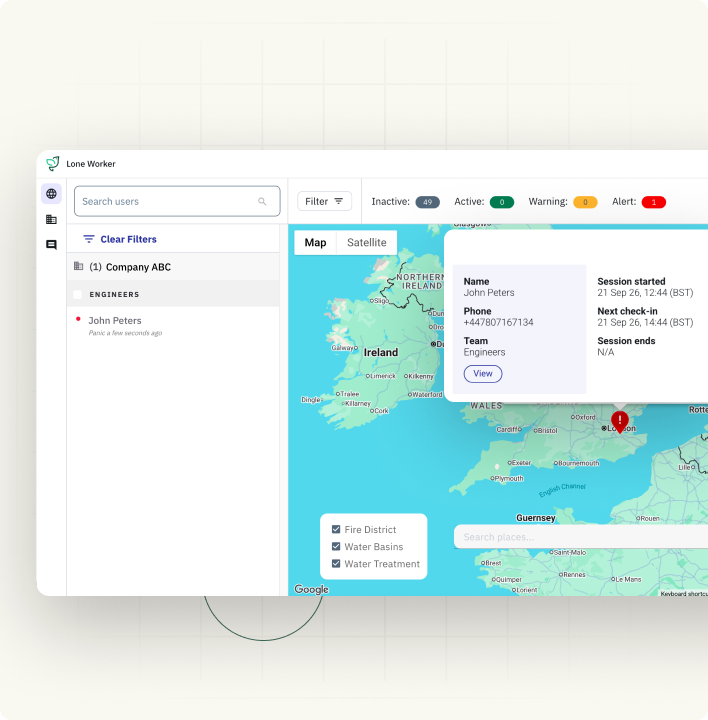Viewport: 708px width, 720px height.
Task: Click the Engineers team value in popup
Action: [x=484, y=352]
